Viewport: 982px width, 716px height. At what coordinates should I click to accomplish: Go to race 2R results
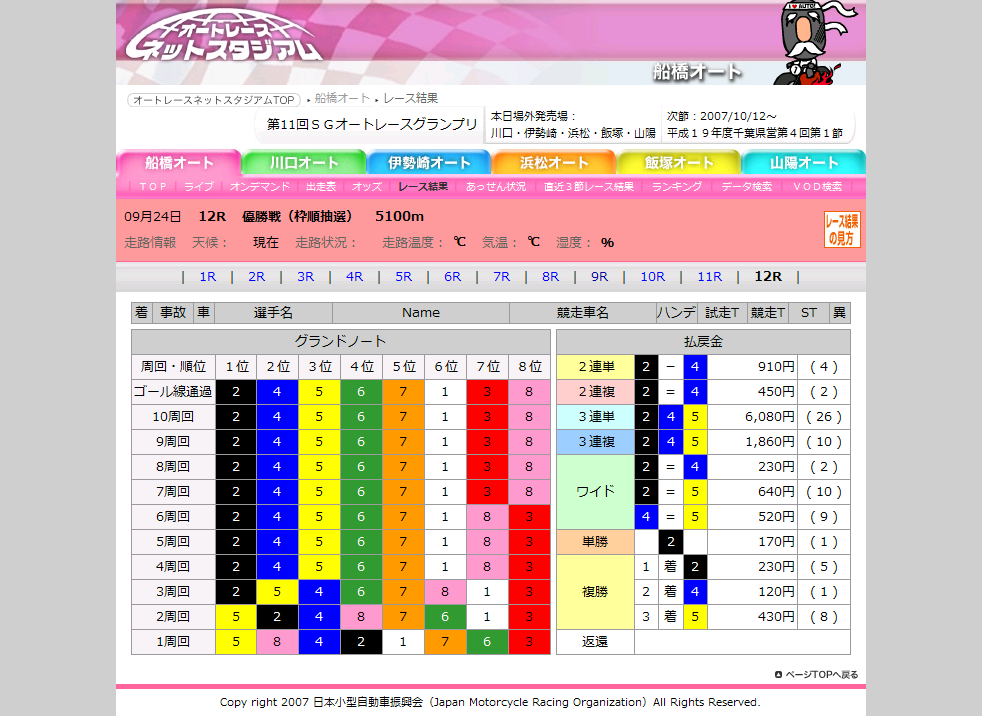(x=257, y=277)
